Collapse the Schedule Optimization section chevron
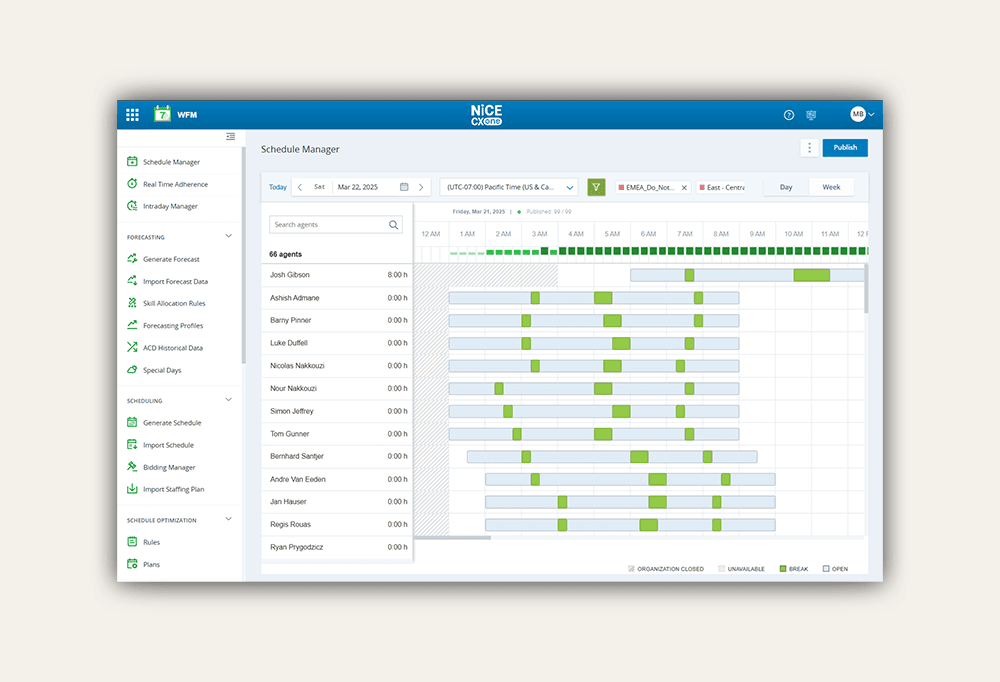Screen dimensions: 1000x682 (x=228, y=519)
